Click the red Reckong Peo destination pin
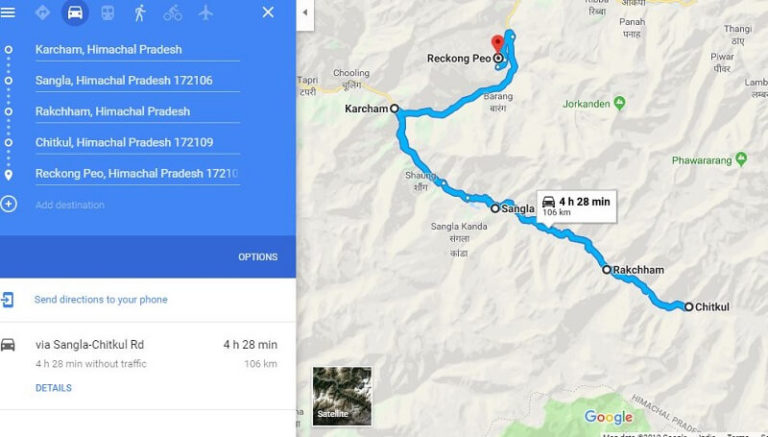 pyautogui.click(x=498, y=44)
